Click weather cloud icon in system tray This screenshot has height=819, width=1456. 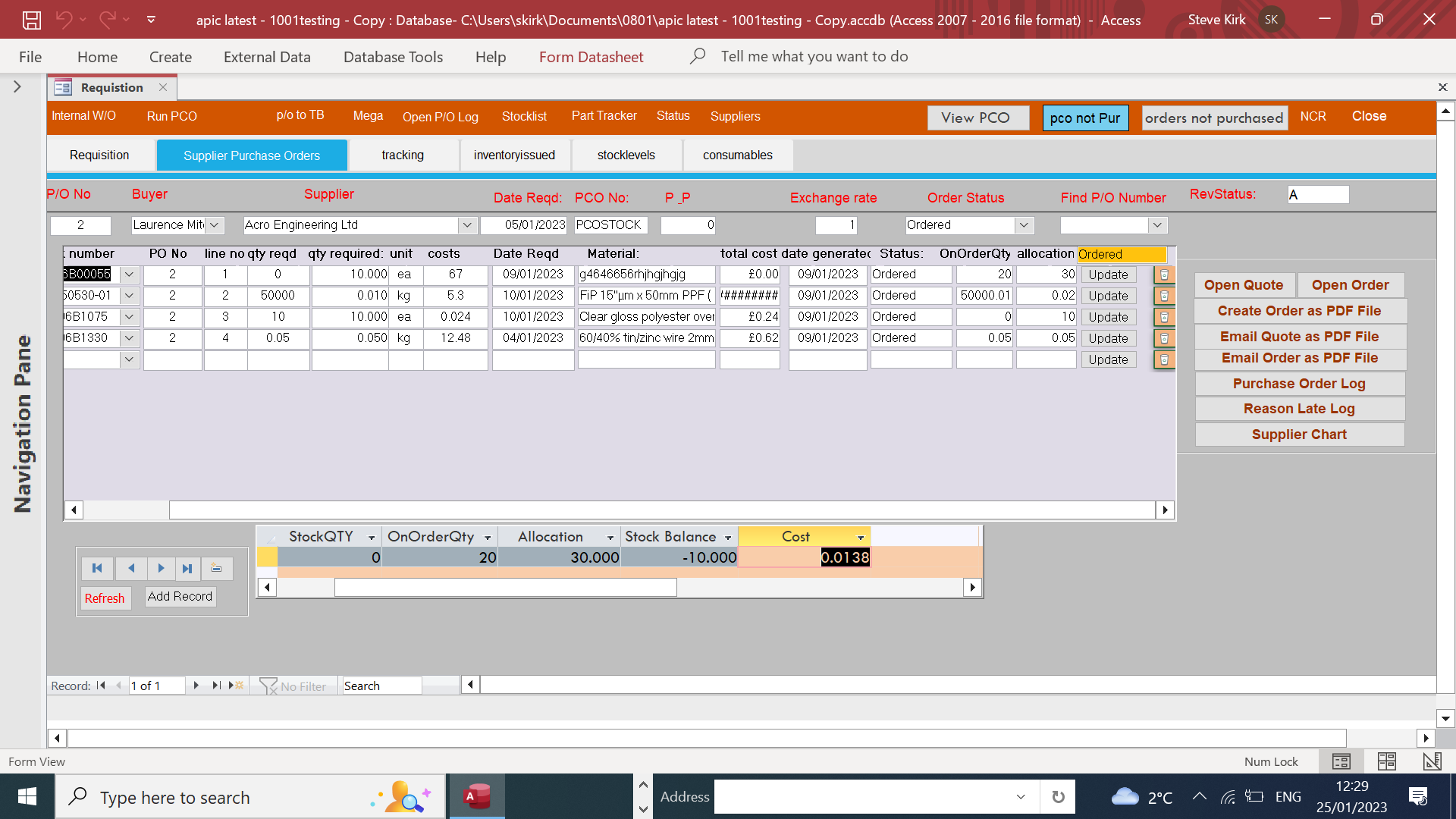click(1125, 797)
